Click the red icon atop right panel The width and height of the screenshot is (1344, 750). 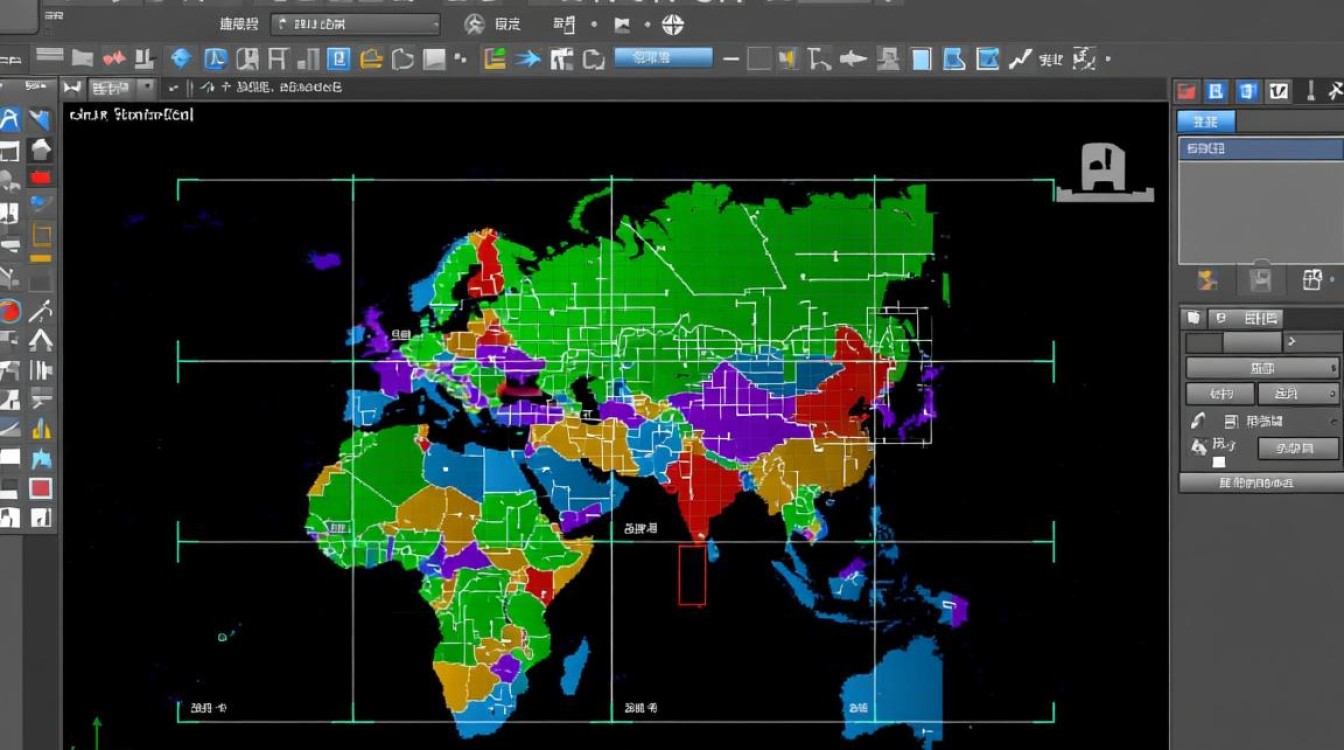click(1187, 92)
